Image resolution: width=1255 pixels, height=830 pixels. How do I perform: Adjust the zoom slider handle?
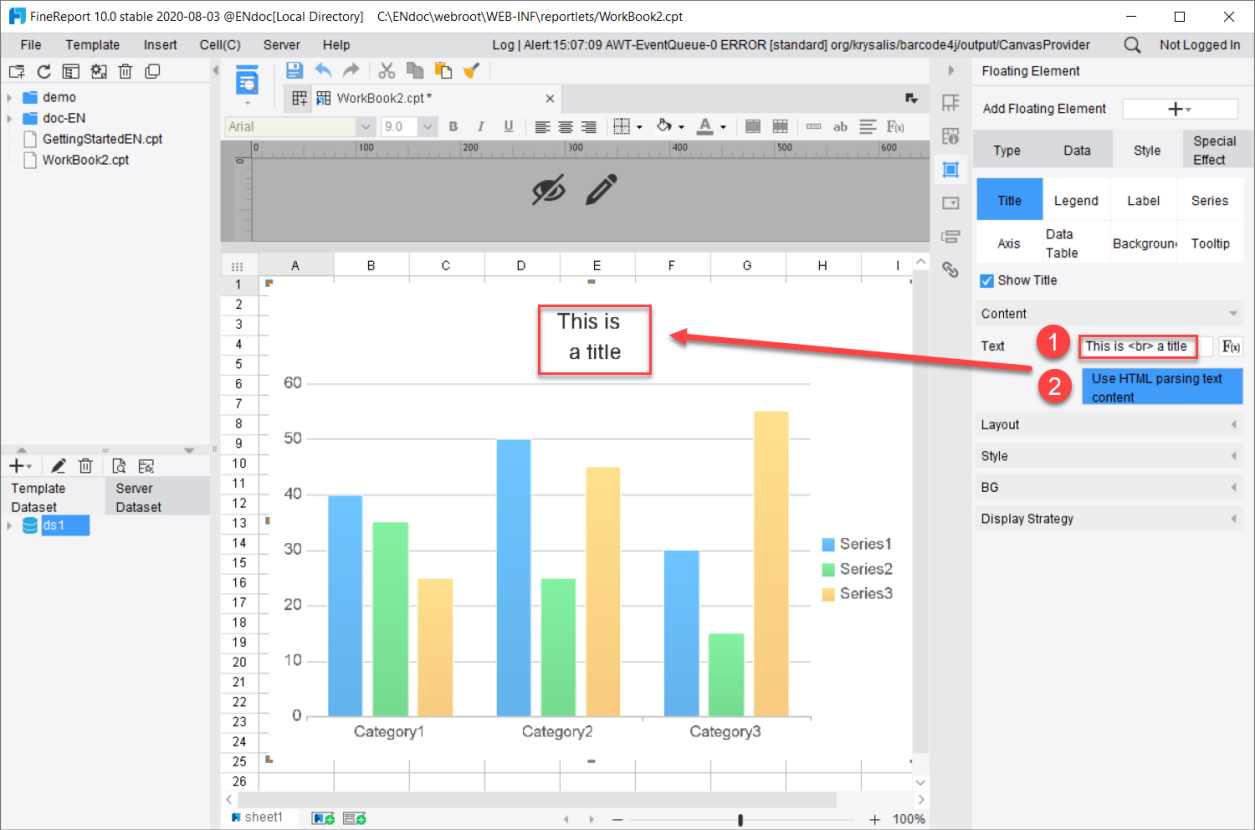[x=740, y=820]
